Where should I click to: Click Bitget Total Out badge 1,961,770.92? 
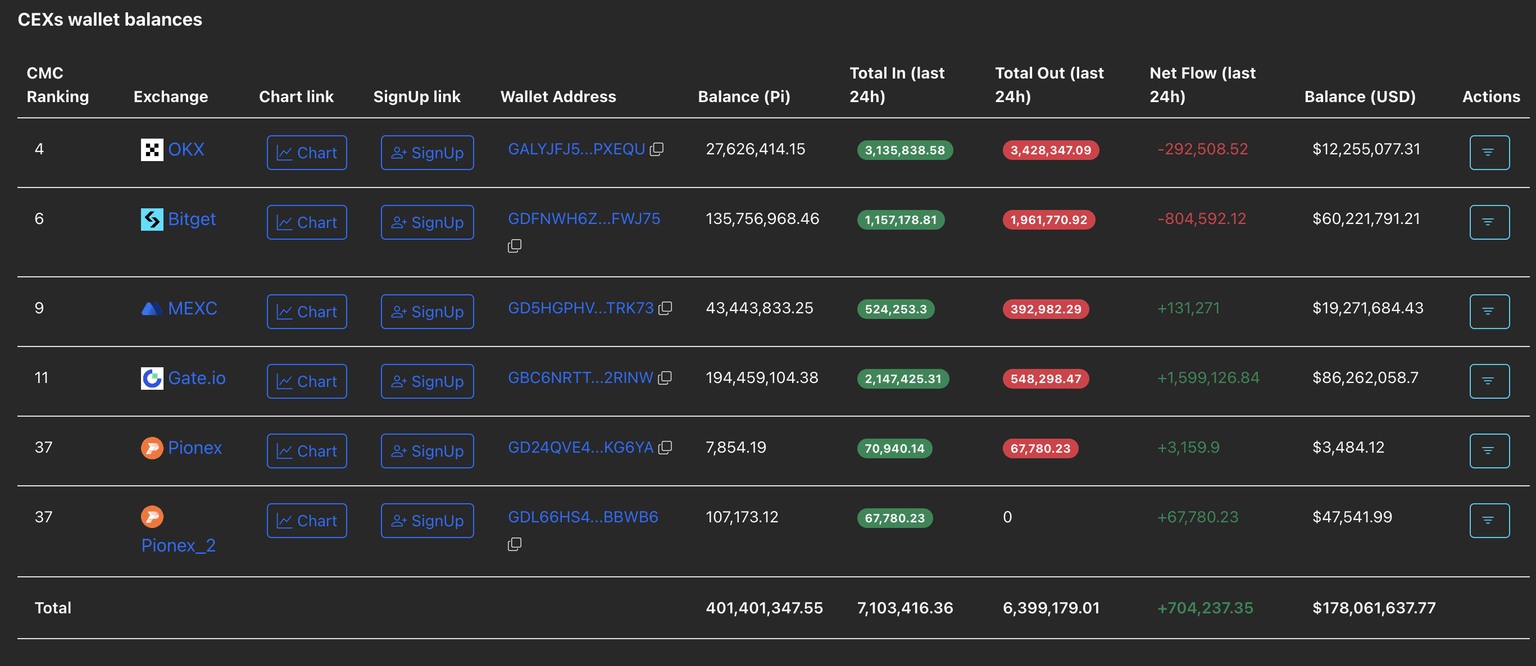[x=1049, y=220]
